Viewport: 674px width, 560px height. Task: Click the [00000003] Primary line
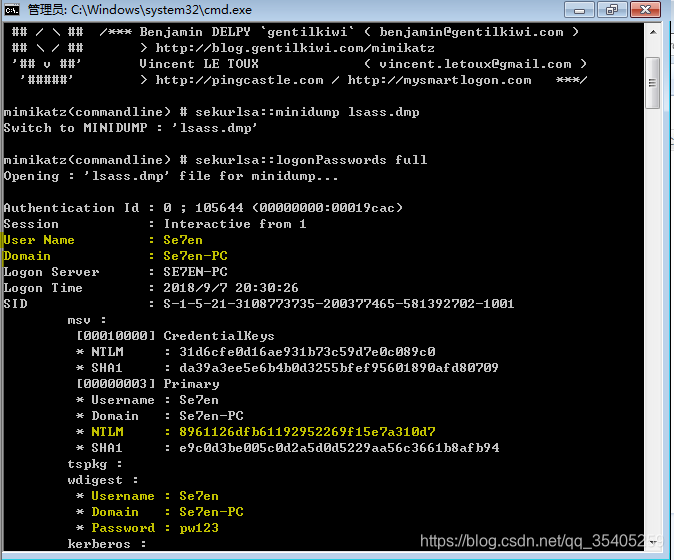click(x=147, y=384)
